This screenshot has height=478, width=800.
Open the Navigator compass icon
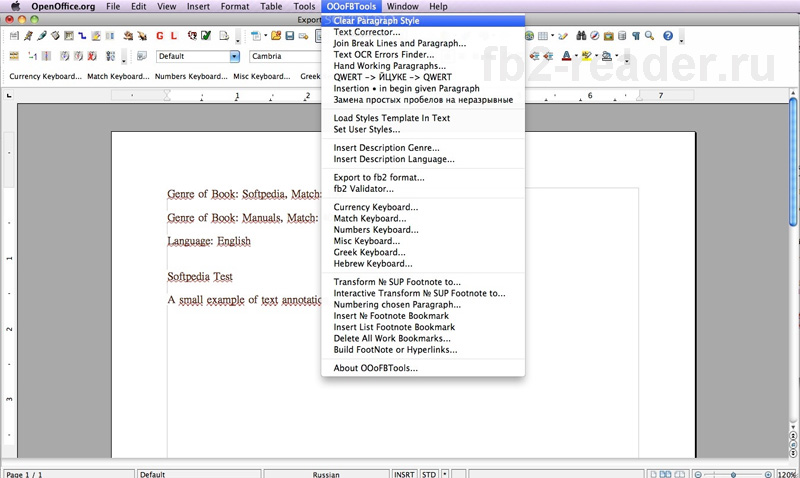tap(595, 36)
